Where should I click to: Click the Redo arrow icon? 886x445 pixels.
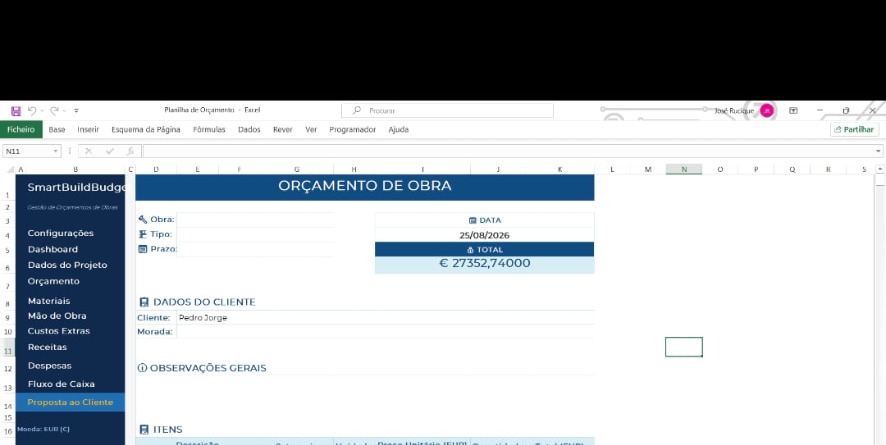point(54,111)
